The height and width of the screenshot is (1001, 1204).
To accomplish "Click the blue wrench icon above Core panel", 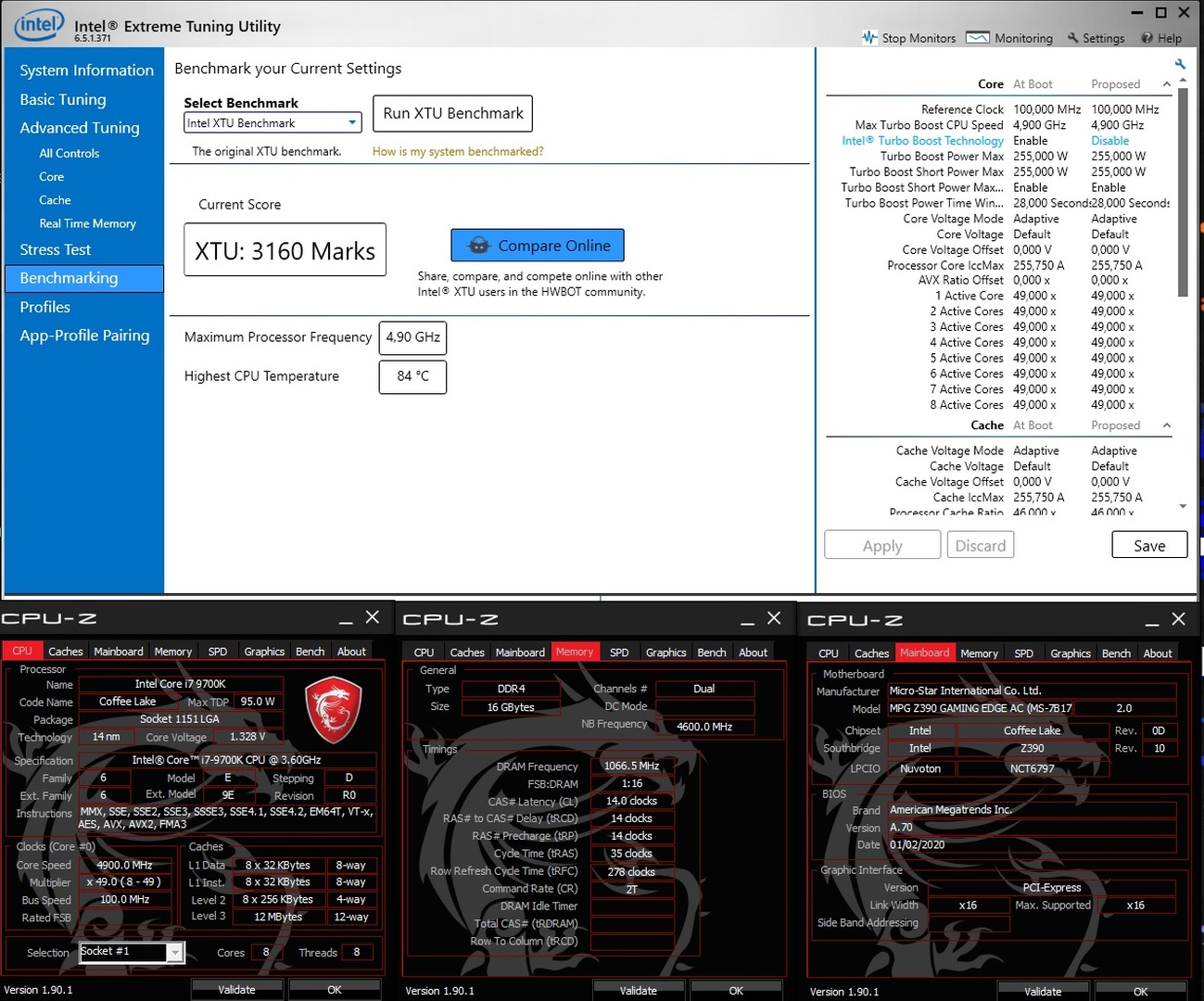I will coord(1180,64).
